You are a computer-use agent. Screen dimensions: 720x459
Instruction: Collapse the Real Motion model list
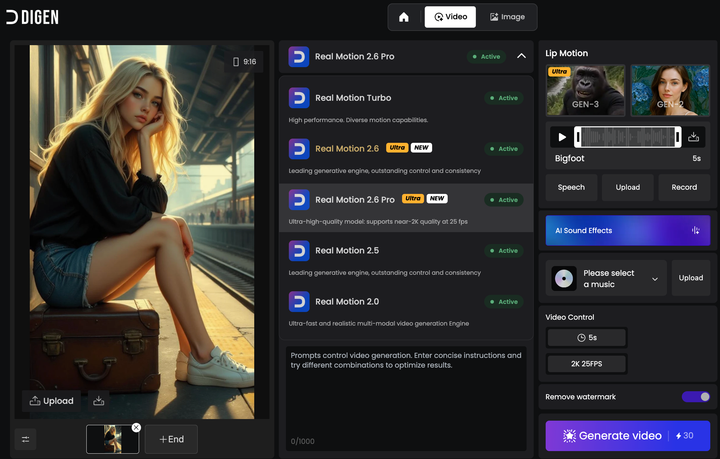pos(521,57)
